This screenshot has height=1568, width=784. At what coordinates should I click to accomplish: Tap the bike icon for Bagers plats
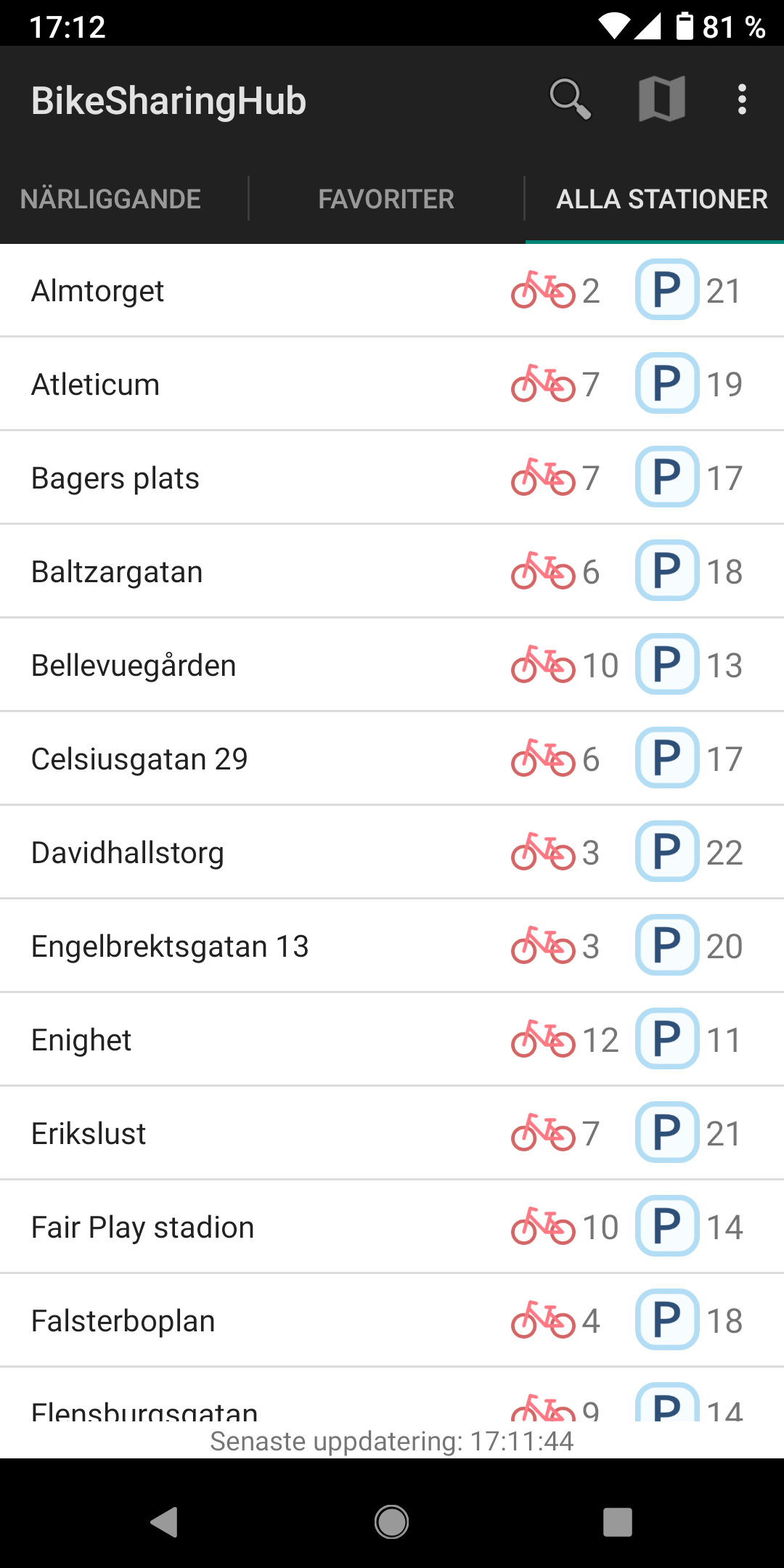pyautogui.click(x=543, y=478)
